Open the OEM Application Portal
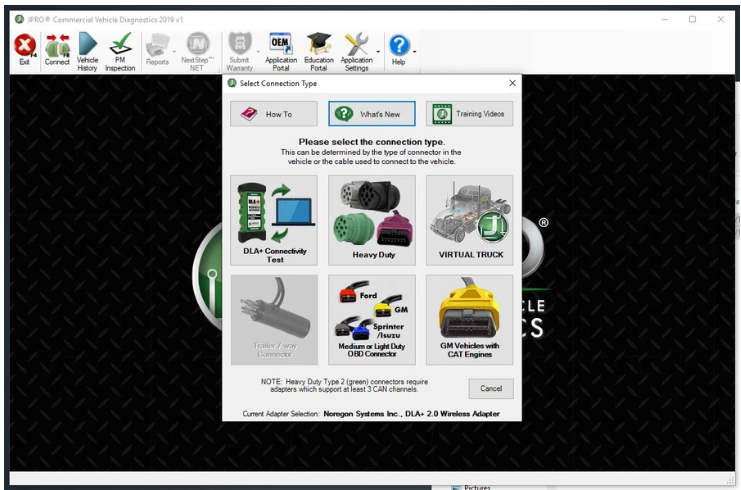The height and width of the screenshot is (490, 741). click(281, 52)
